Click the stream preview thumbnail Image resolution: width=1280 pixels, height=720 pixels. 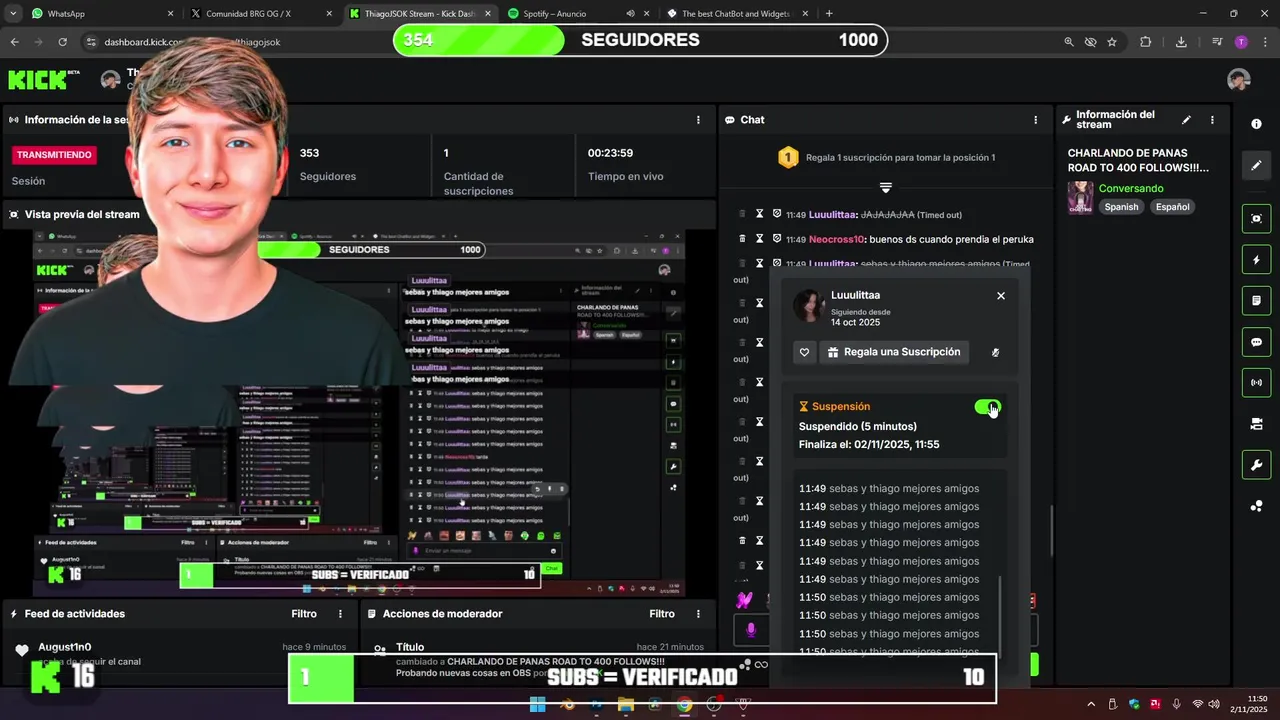[x=358, y=413]
